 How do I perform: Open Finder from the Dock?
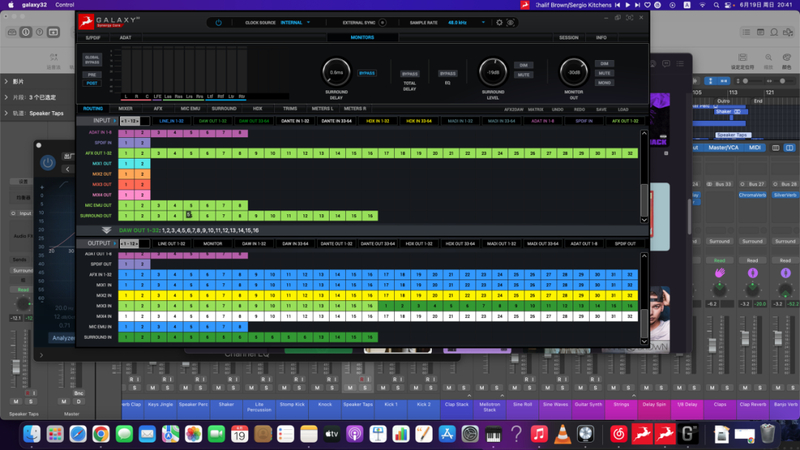click(x=32, y=434)
